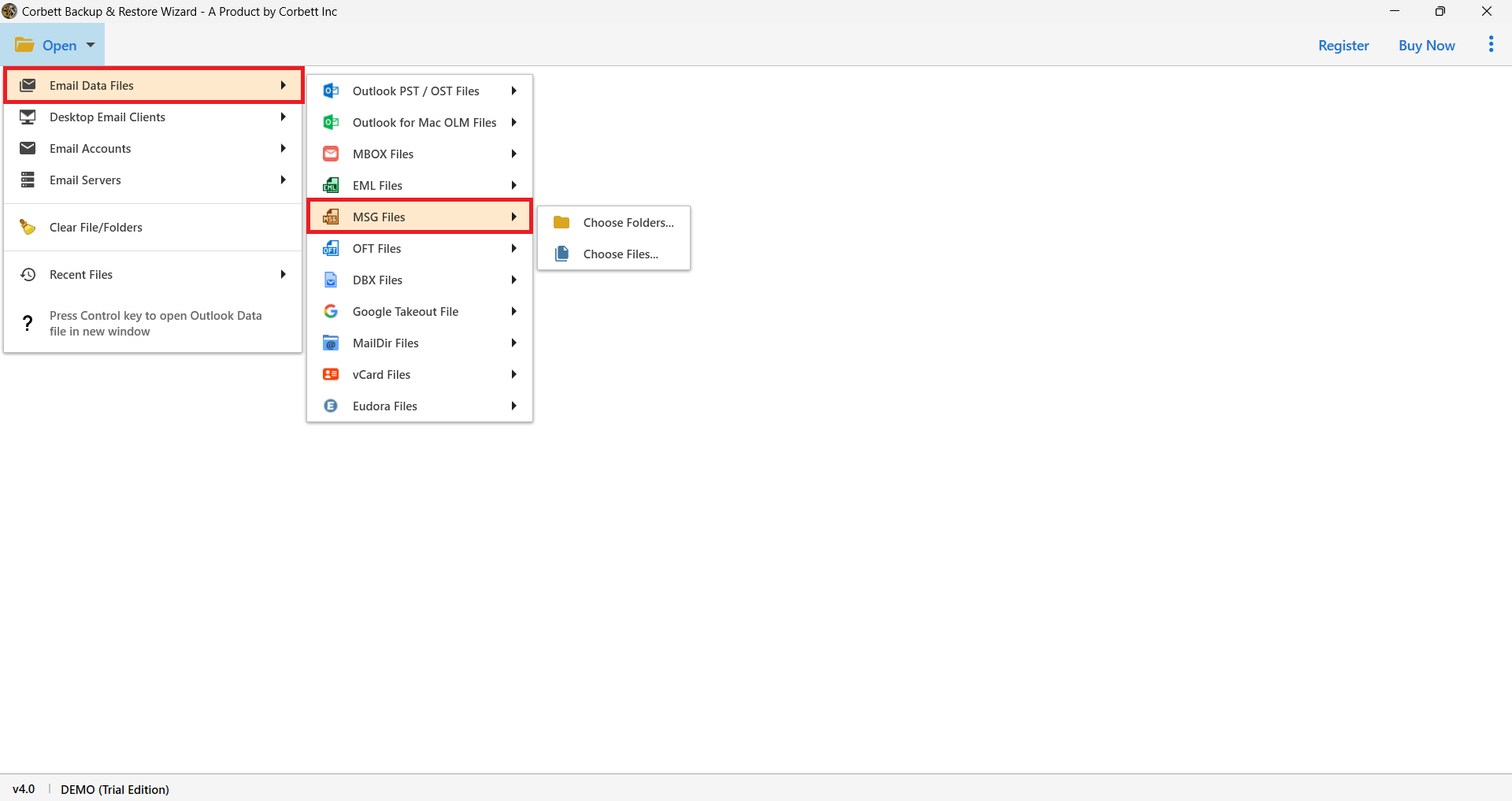Screen dimensions: 1512x801
Task: Choose the Choose Files... option
Action: click(614, 254)
